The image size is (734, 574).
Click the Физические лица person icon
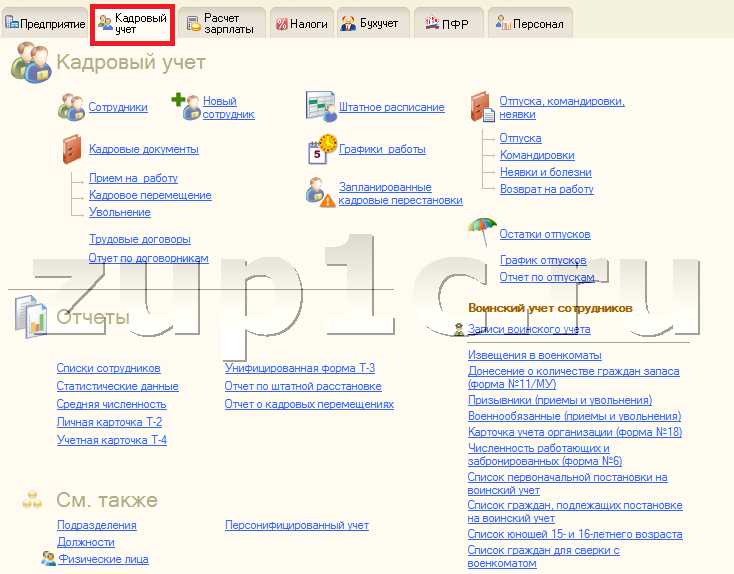tap(48, 558)
